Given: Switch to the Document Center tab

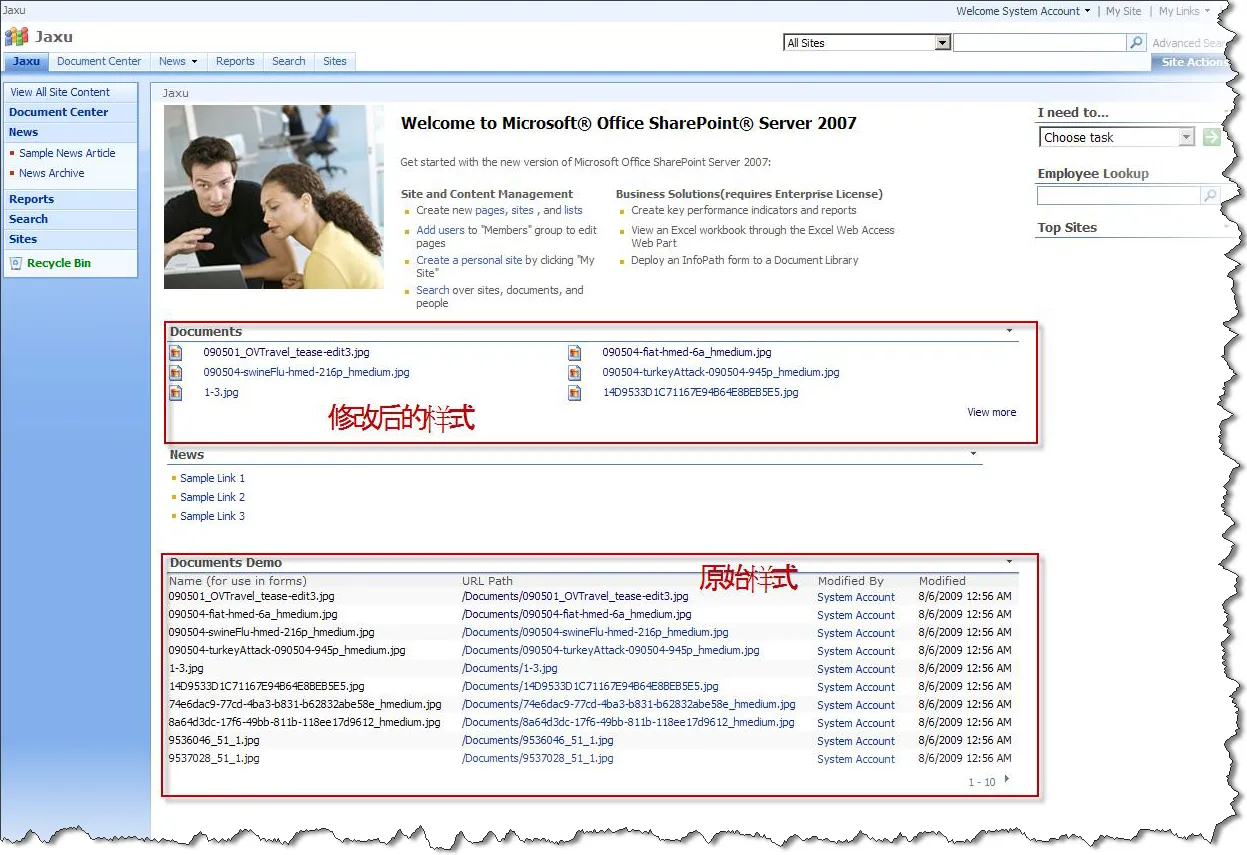Looking at the screenshot, I should click(99, 62).
